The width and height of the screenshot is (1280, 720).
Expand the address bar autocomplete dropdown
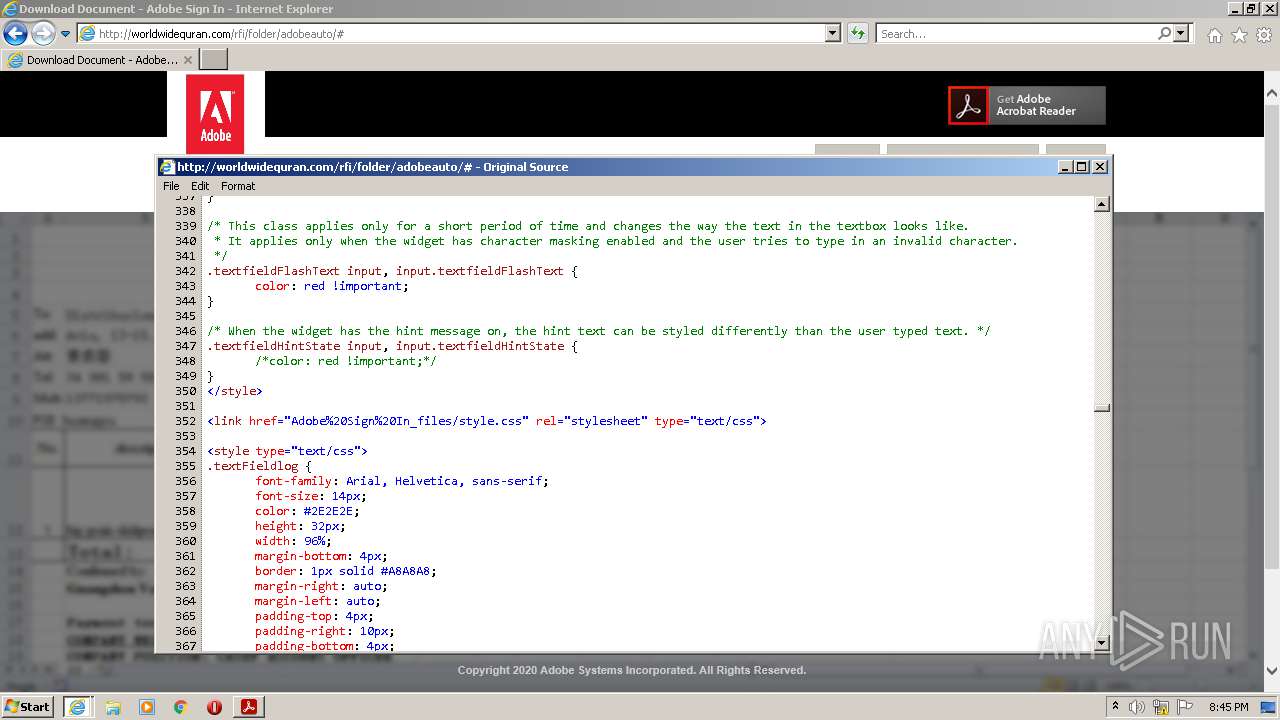(833, 34)
